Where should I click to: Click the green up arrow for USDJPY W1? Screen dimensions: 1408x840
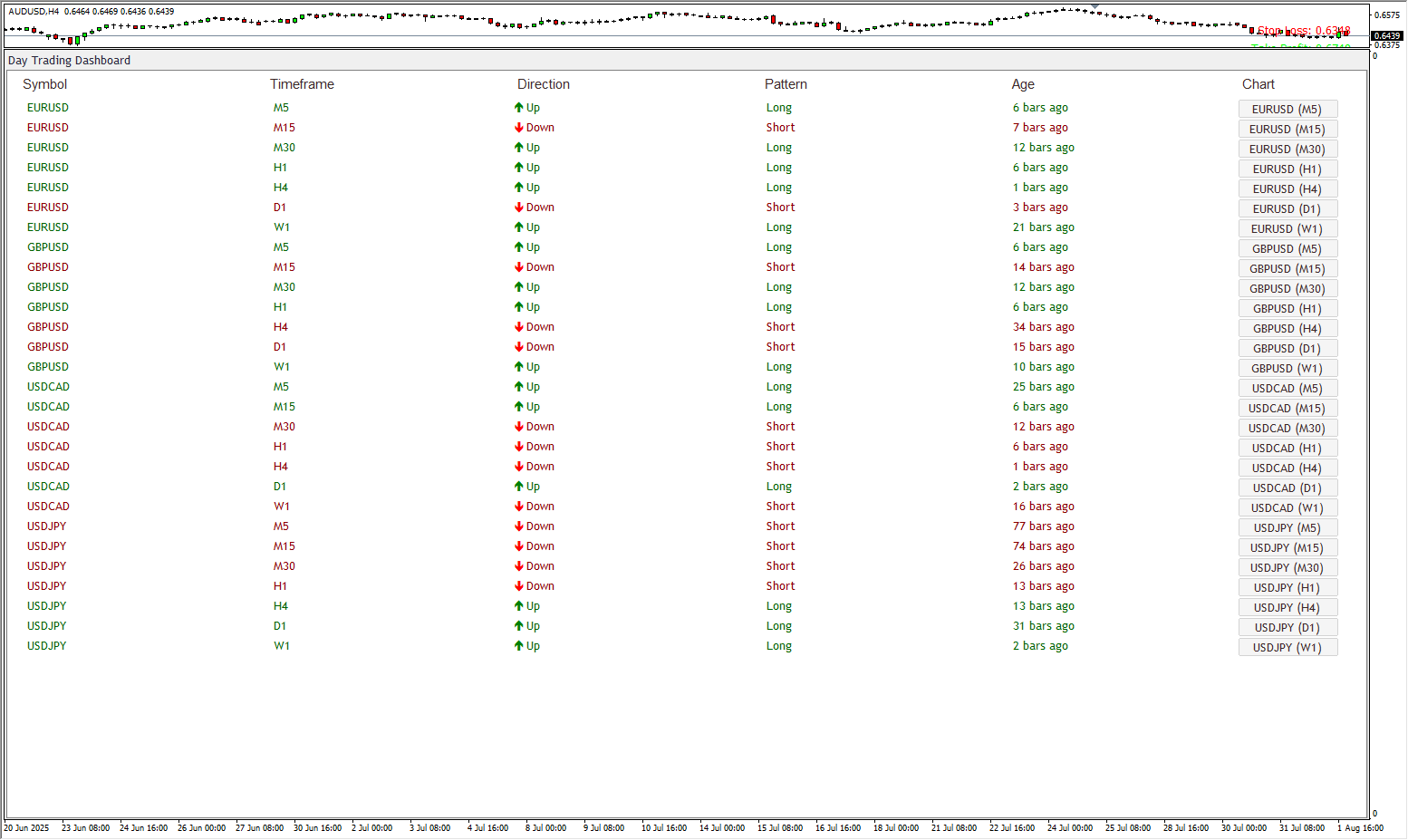pos(519,646)
